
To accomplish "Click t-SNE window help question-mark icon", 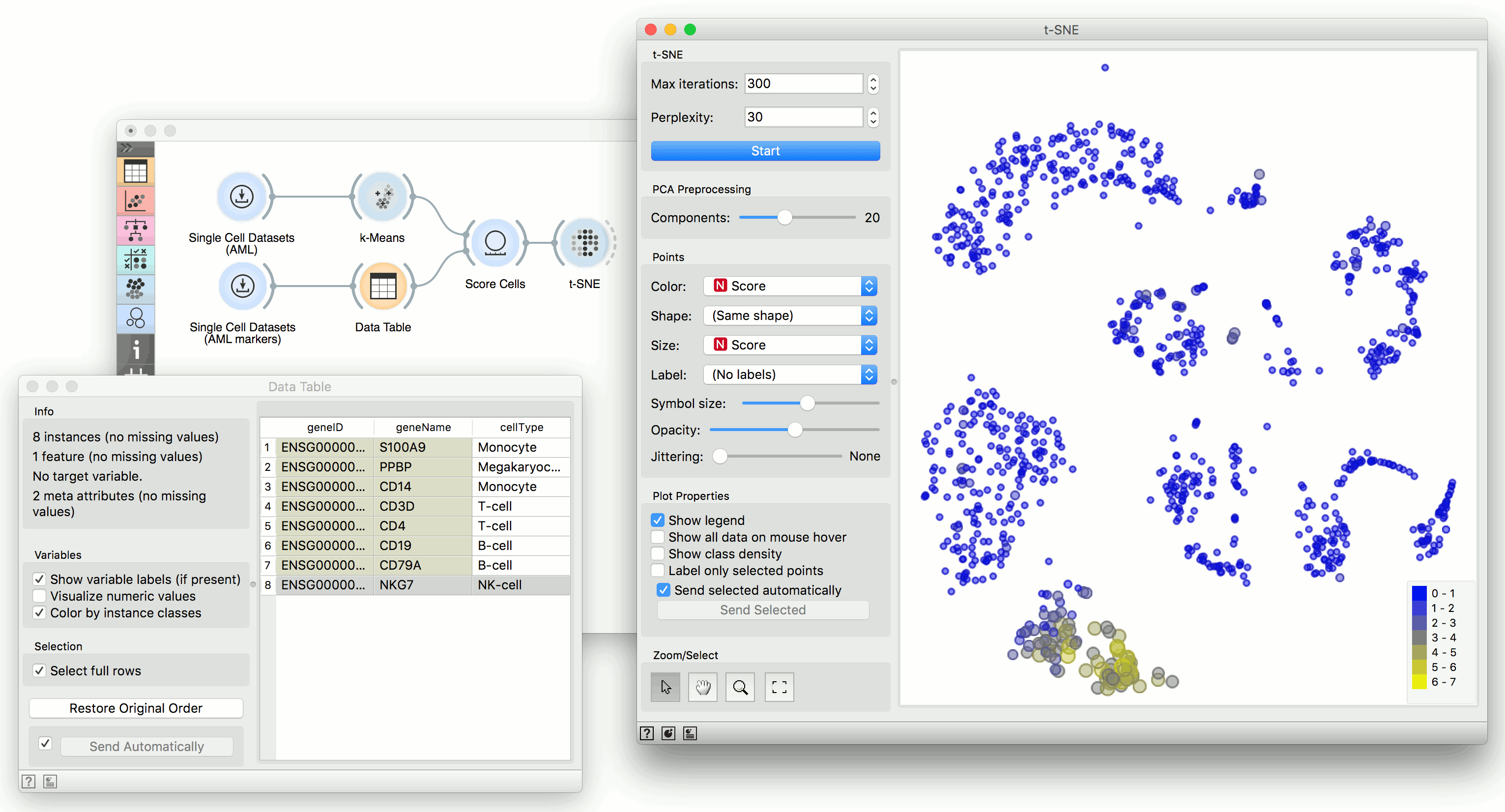I will [647, 733].
